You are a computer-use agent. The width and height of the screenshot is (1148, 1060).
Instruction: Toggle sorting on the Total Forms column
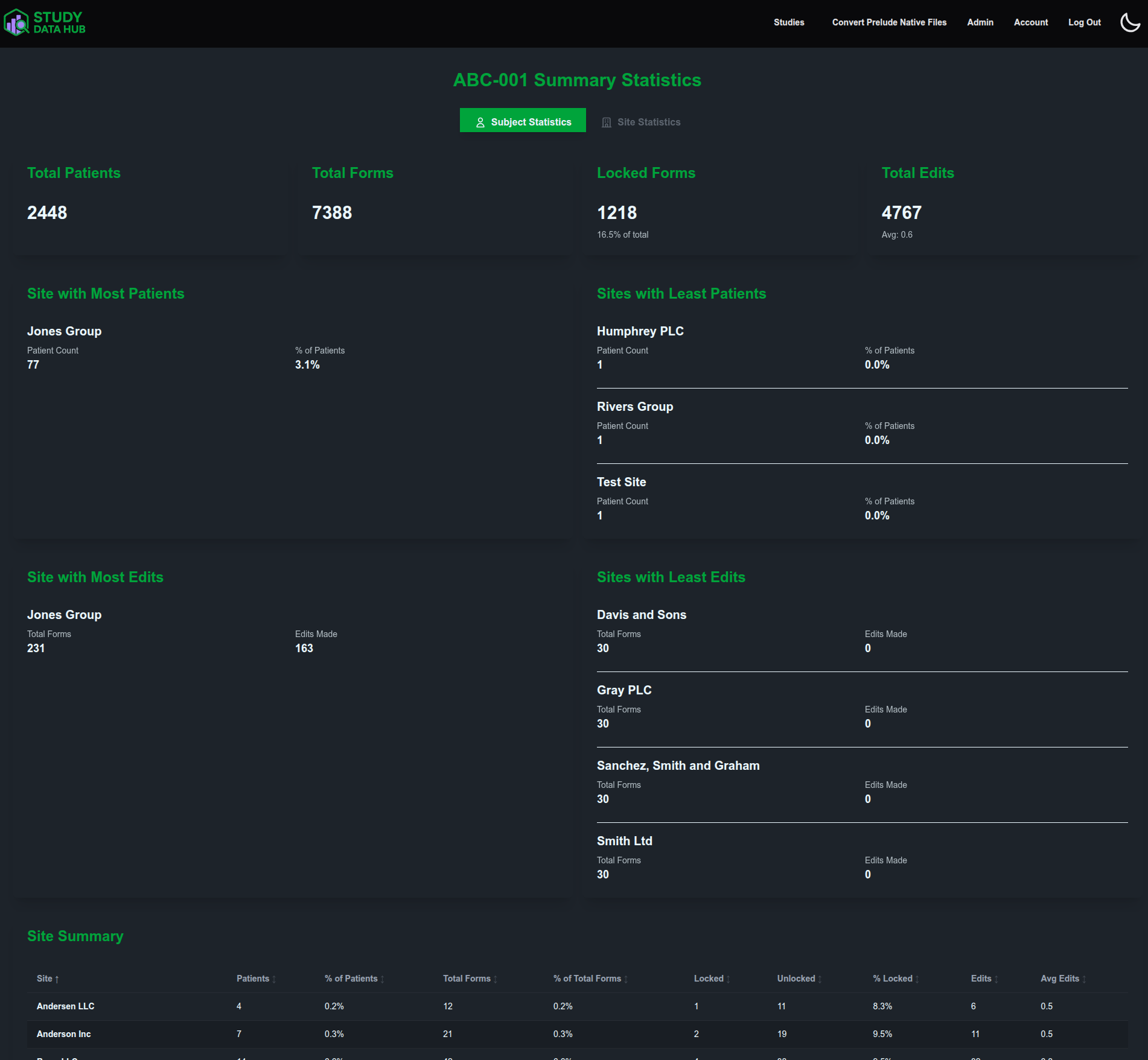coord(494,979)
